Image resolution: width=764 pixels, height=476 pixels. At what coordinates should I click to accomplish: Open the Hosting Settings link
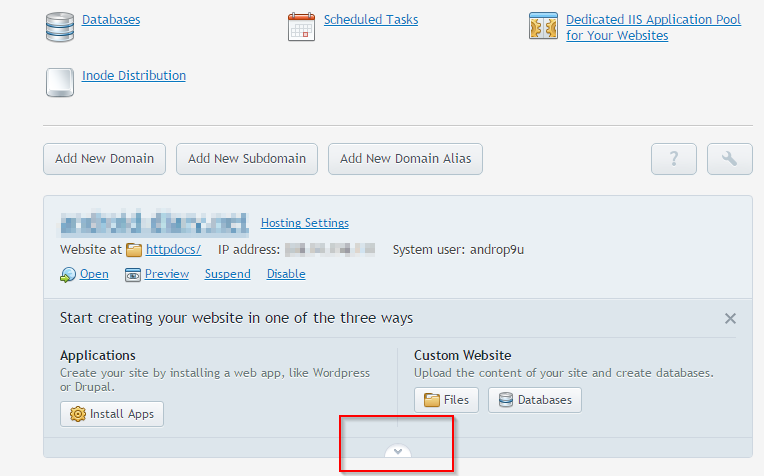(305, 223)
